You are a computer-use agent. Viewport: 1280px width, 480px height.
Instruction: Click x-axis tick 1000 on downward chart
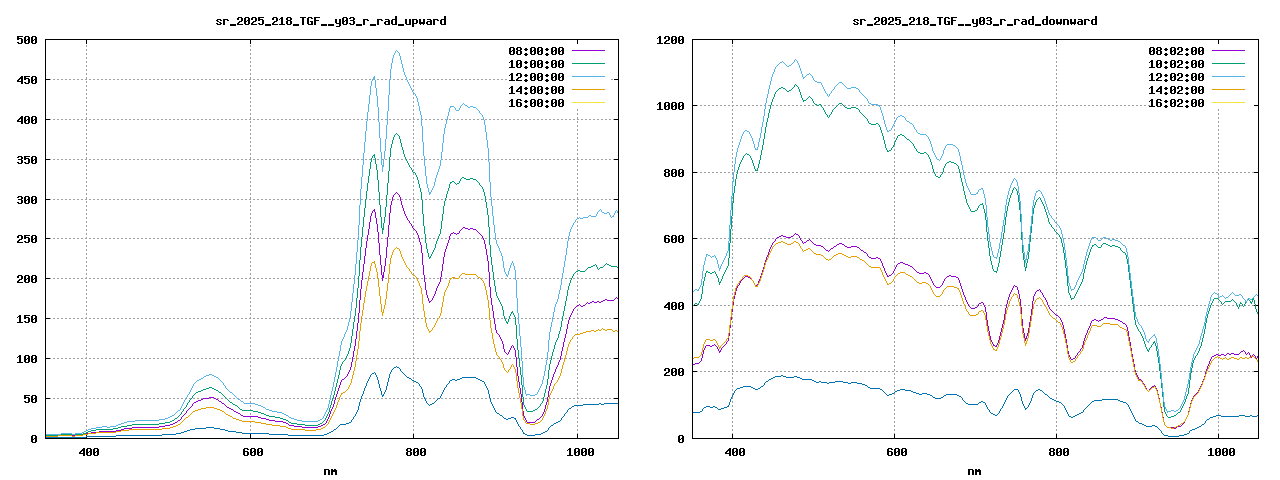click(x=1220, y=453)
